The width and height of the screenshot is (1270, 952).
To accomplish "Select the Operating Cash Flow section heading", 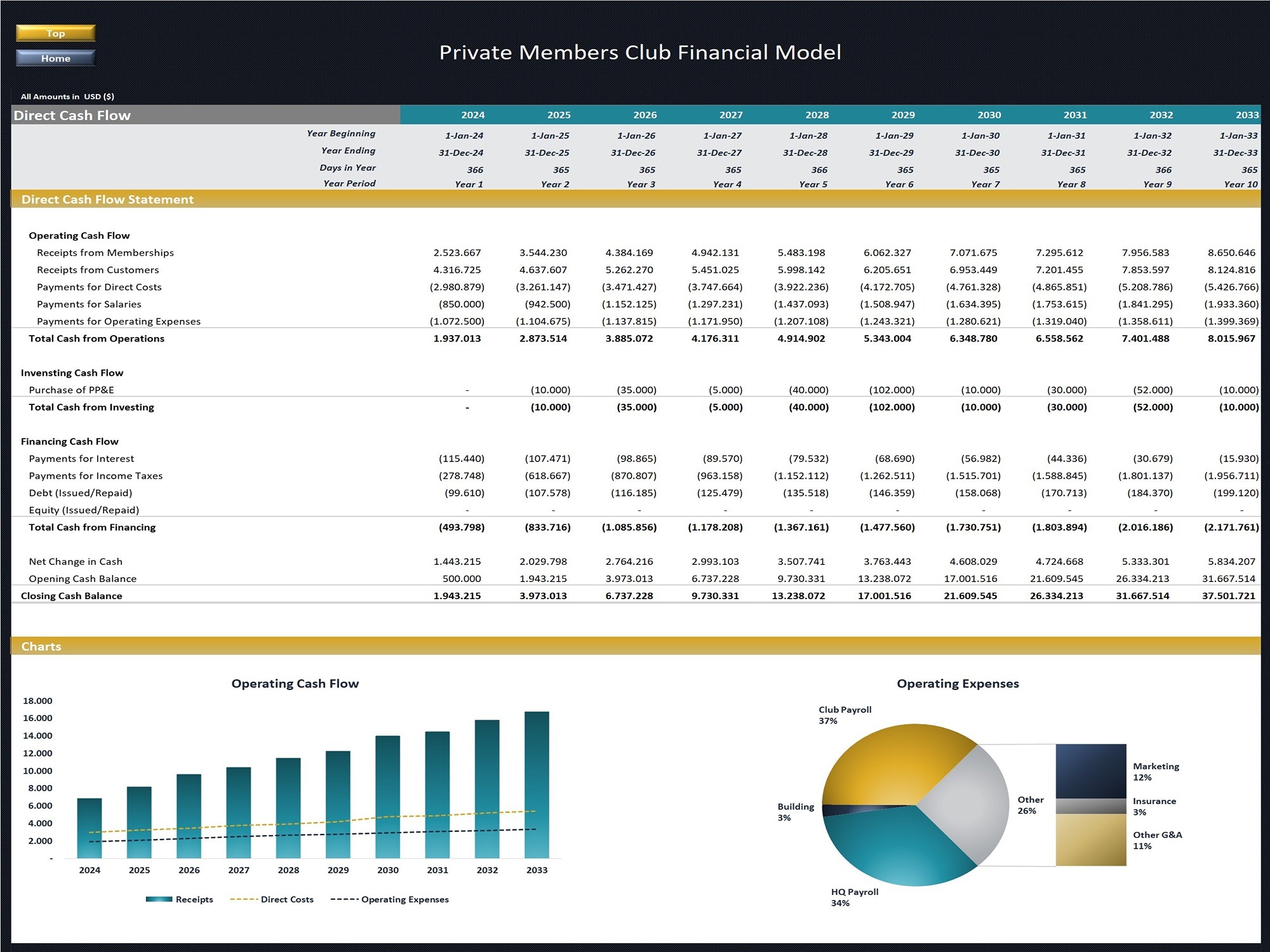I will 79,235.
